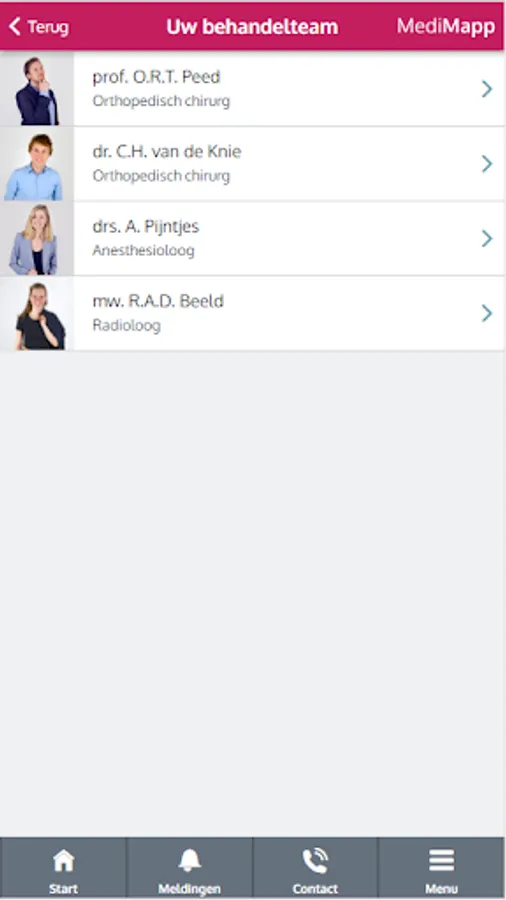Expand chevron for mw. R.A.D. Beeld
506x900 pixels.
point(486,313)
